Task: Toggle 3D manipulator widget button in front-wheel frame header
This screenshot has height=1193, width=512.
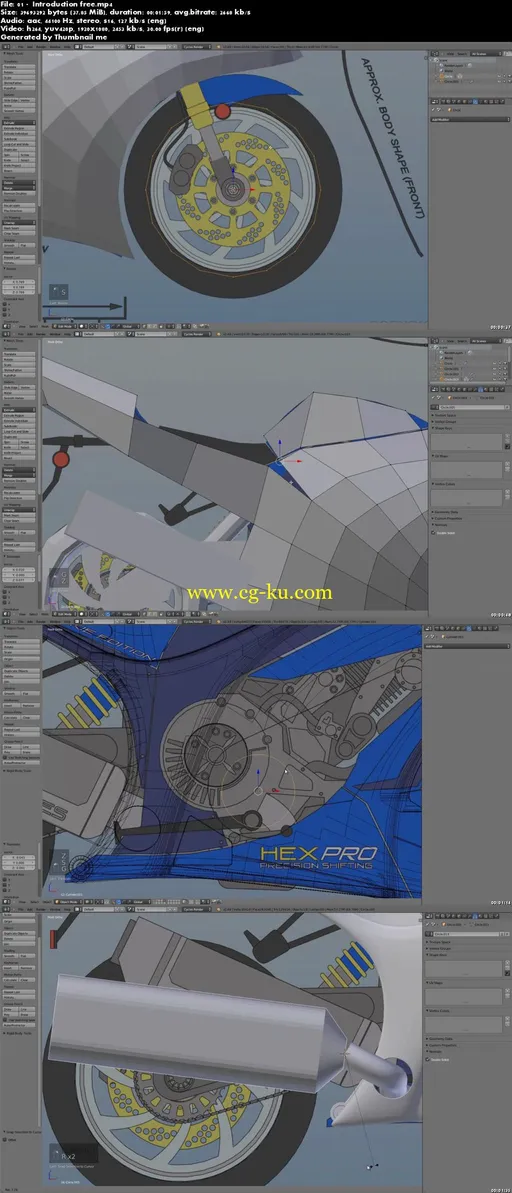Action: pos(102,326)
